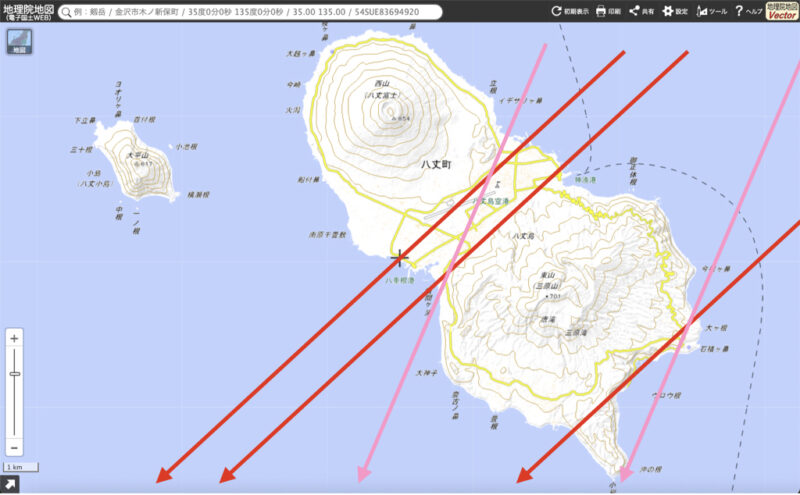Click the zoom slider handle
Image resolution: width=800 pixels, height=495 pixels.
coord(14,373)
